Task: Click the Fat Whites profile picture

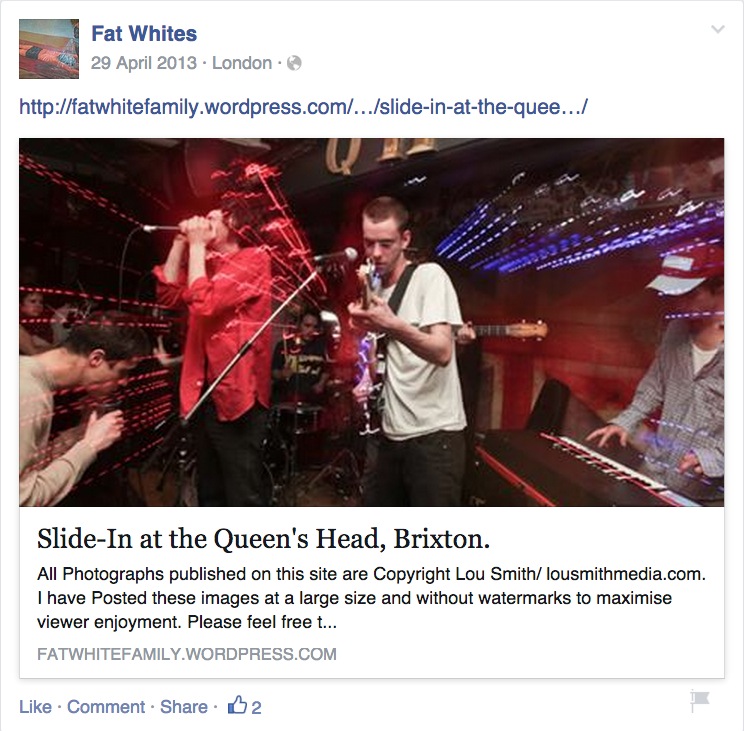Action: point(49,49)
